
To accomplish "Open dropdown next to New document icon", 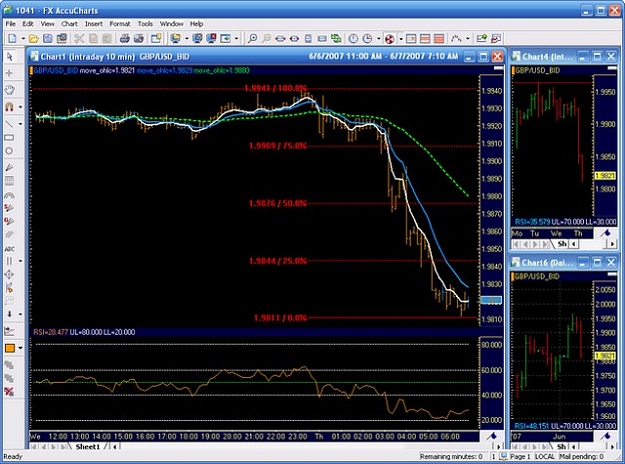I will click(23, 39).
